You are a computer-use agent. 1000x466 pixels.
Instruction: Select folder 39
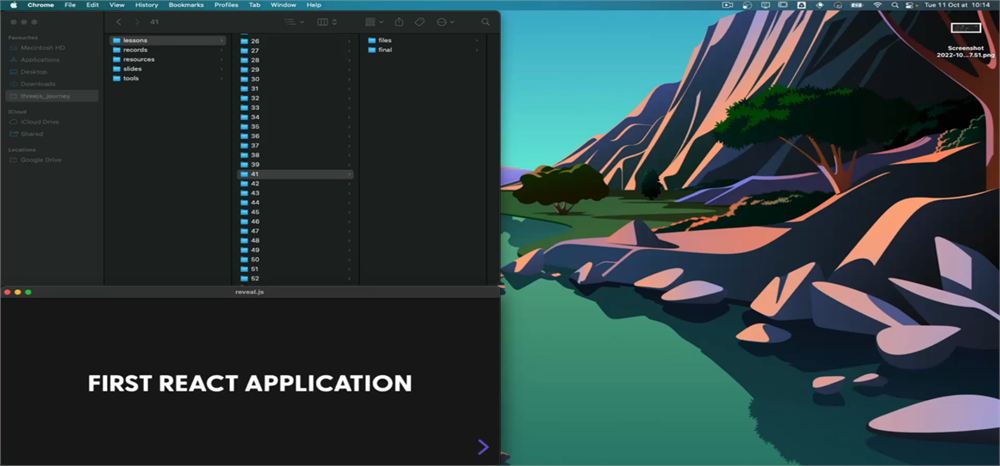pyautogui.click(x=295, y=164)
